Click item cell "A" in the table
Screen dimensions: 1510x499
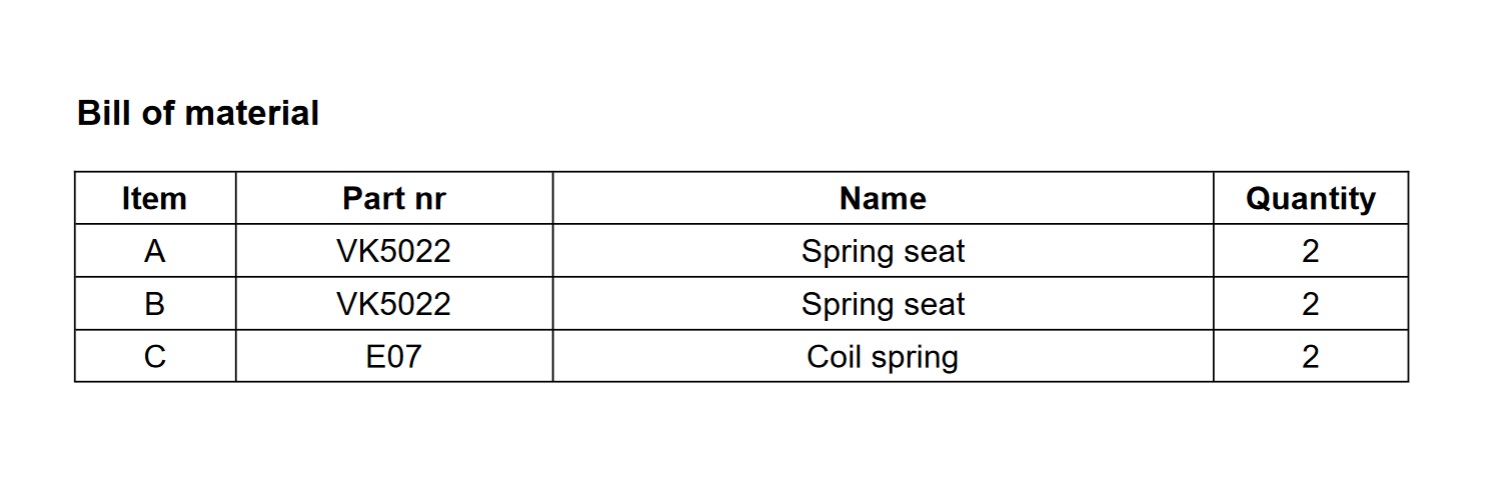pos(154,251)
